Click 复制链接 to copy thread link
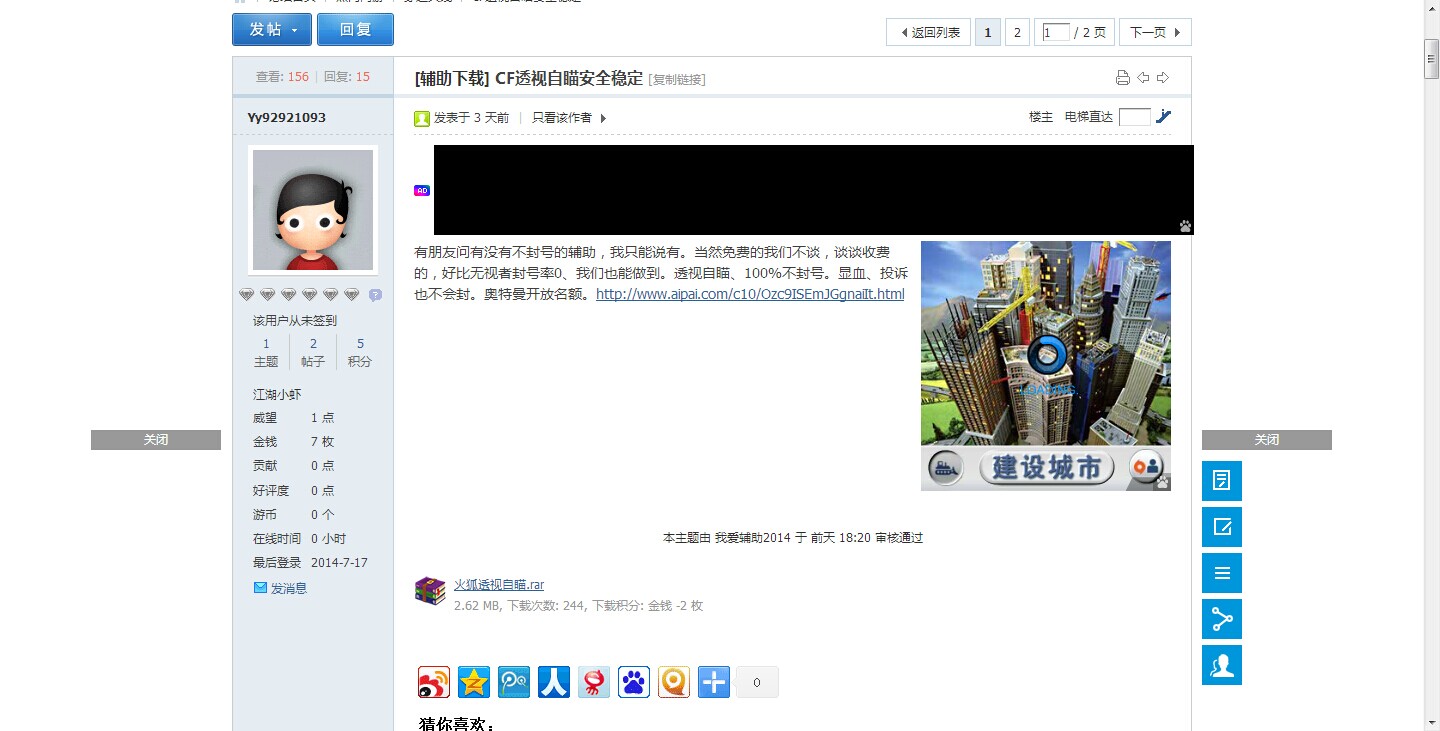Image resolution: width=1440 pixels, height=731 pixels. 677,80
